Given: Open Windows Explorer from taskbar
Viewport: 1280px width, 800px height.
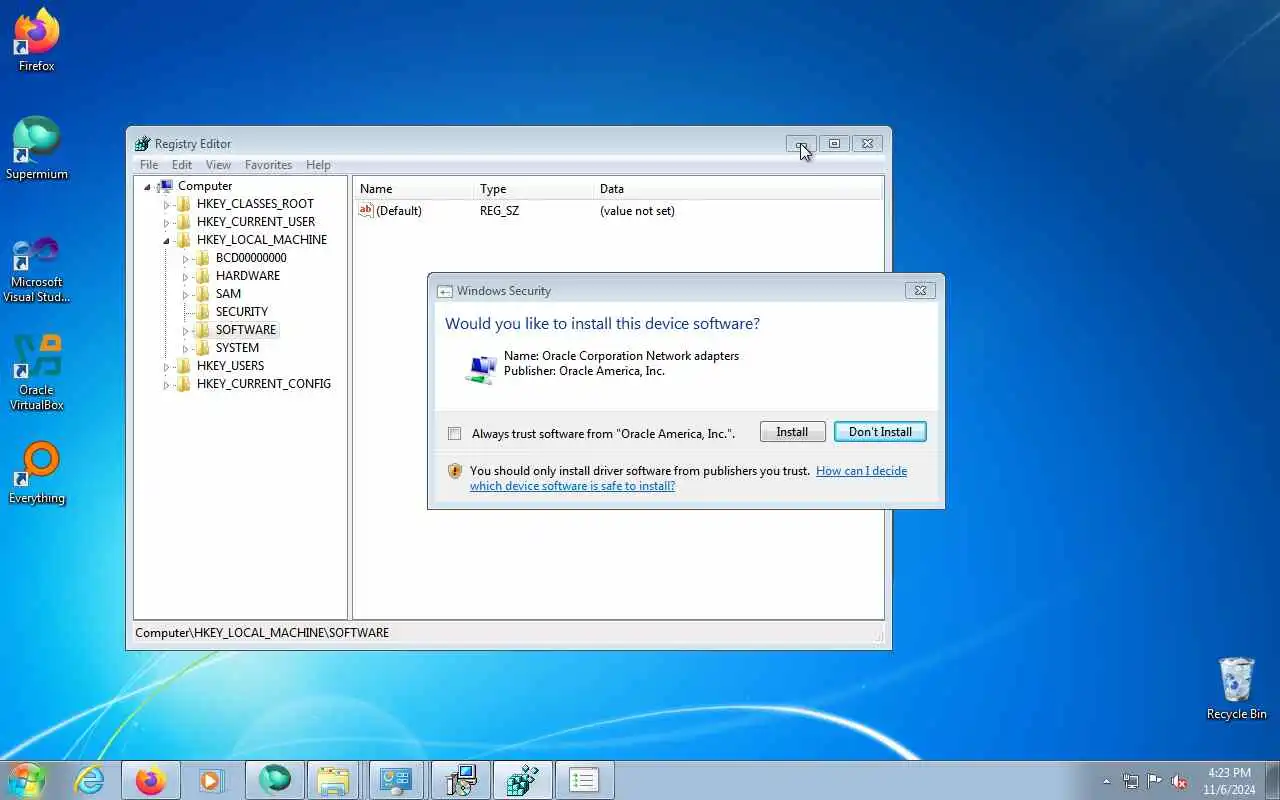Looking at the screenshot, I should point(333,780).
